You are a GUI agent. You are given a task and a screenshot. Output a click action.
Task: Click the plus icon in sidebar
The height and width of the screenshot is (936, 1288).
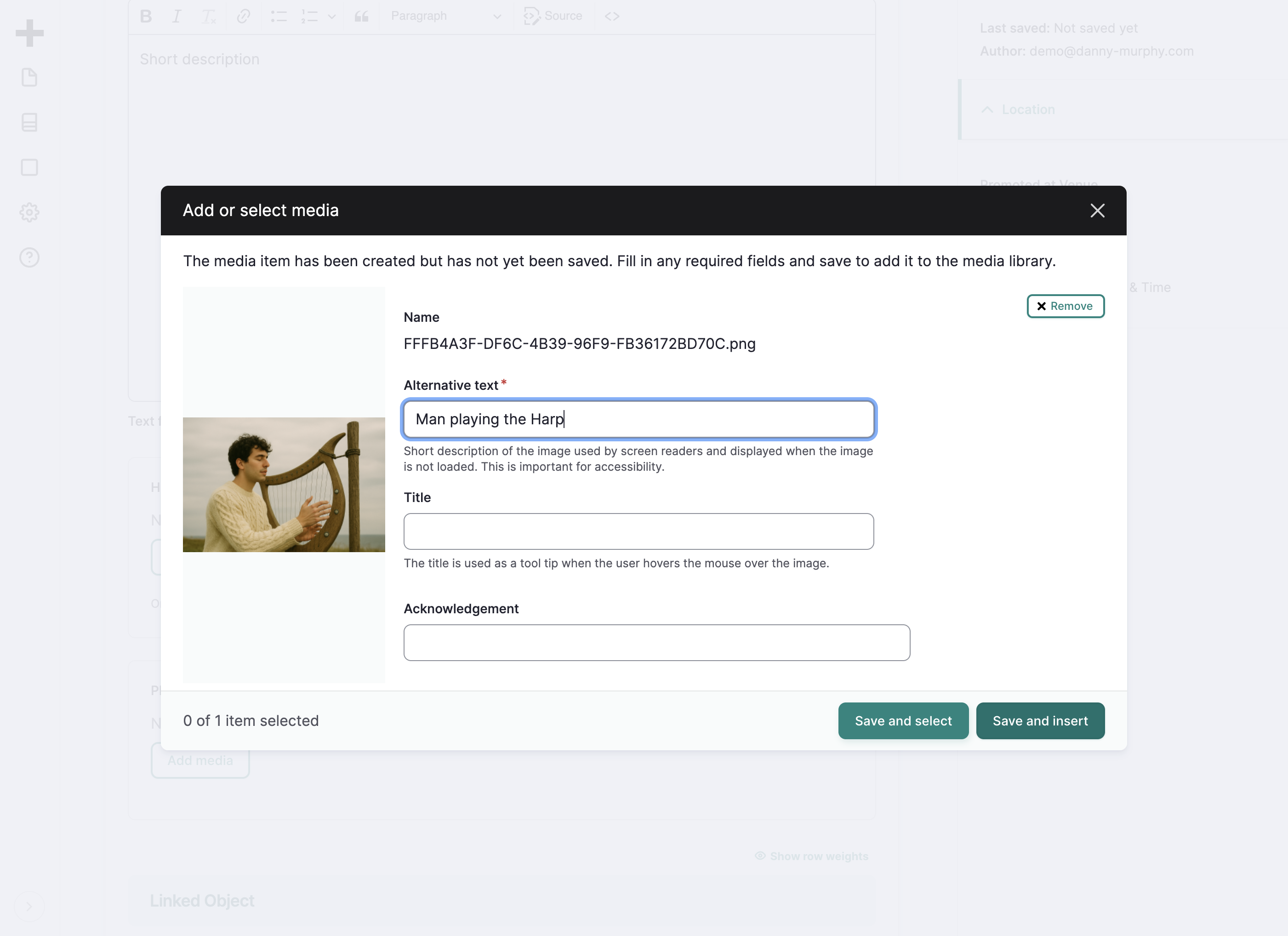29,33
